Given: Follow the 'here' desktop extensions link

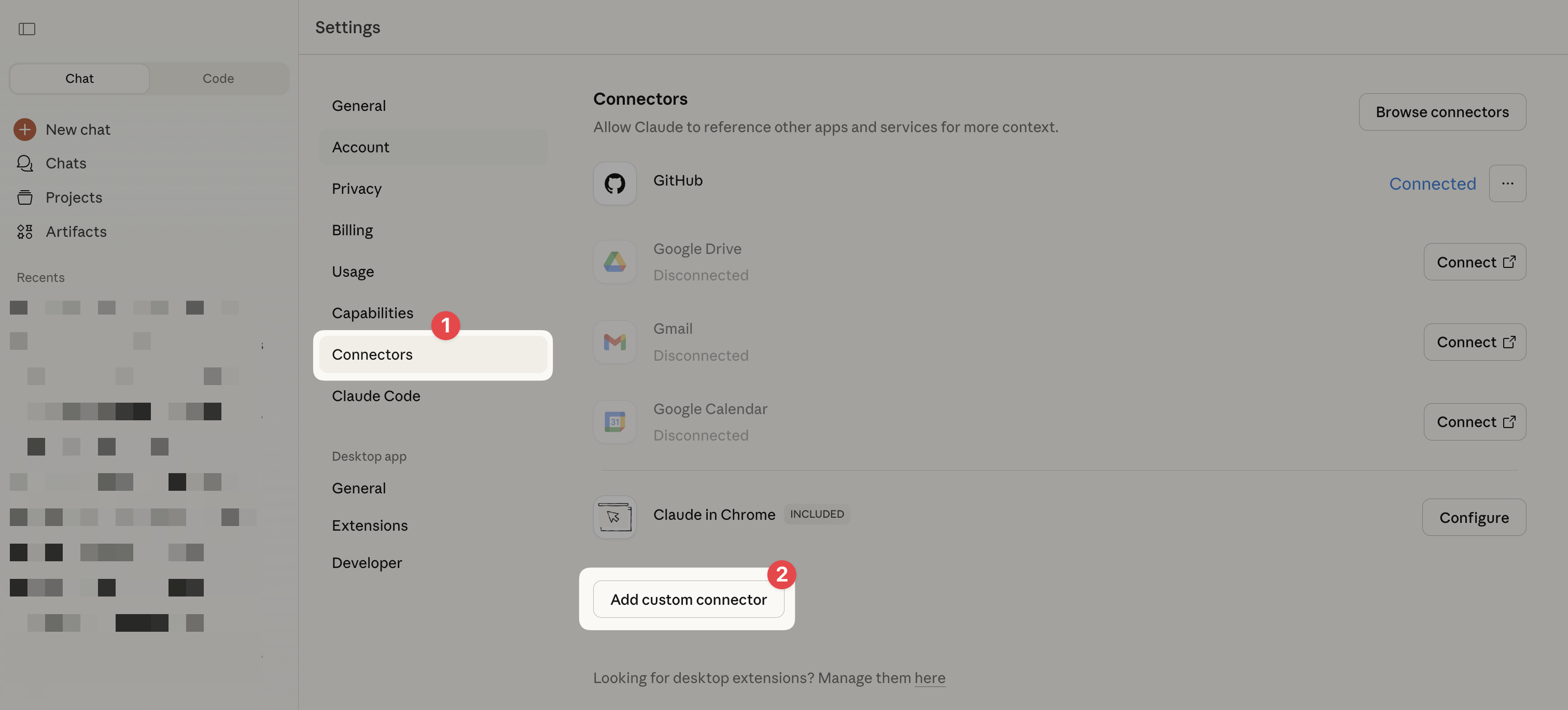Looking at the screenshot, I should (x=929, y=678).
